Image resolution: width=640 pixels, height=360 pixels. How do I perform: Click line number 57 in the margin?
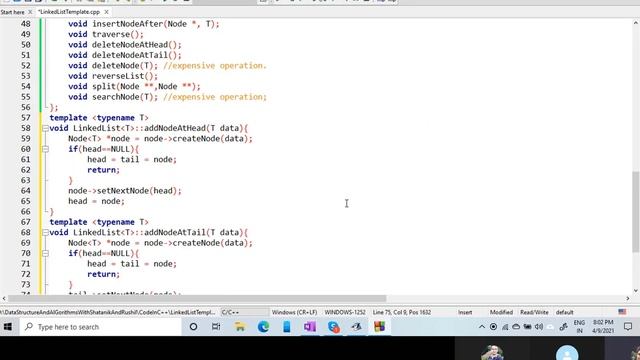click(x=25, y=118)
